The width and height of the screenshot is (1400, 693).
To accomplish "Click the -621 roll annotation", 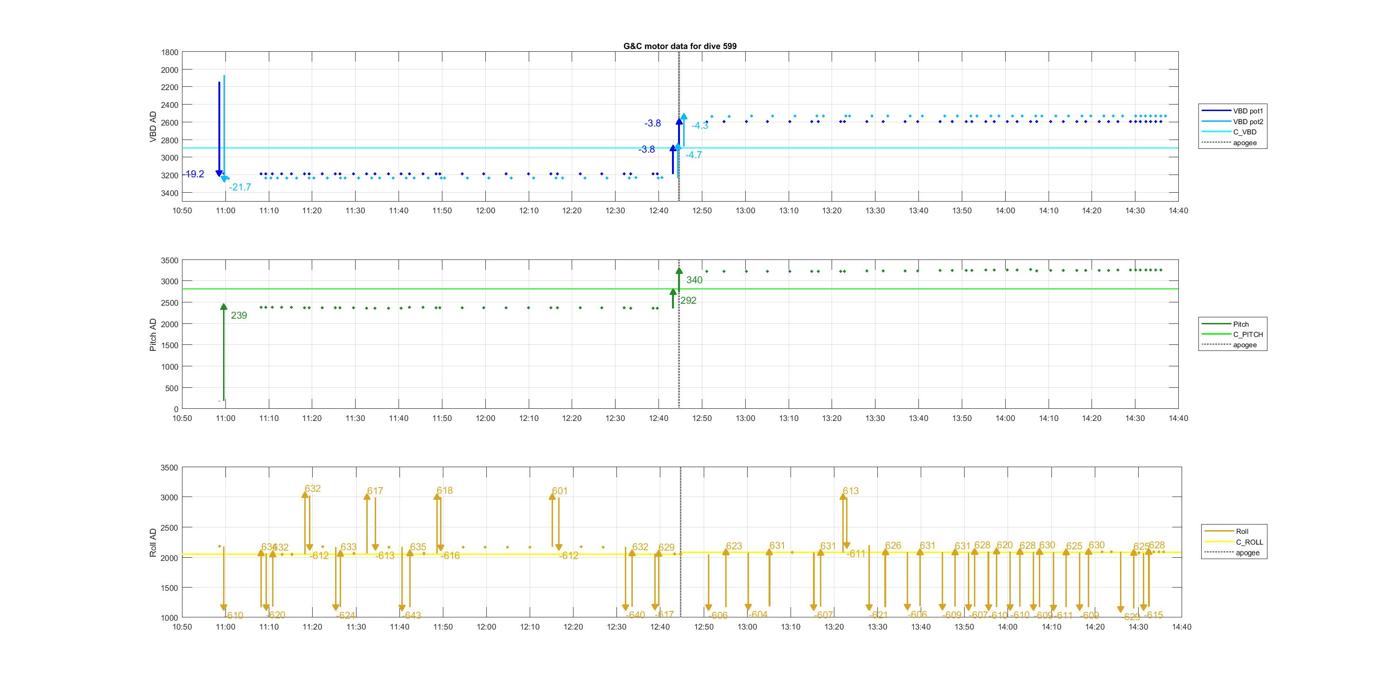I will click(x=878, y=615).
